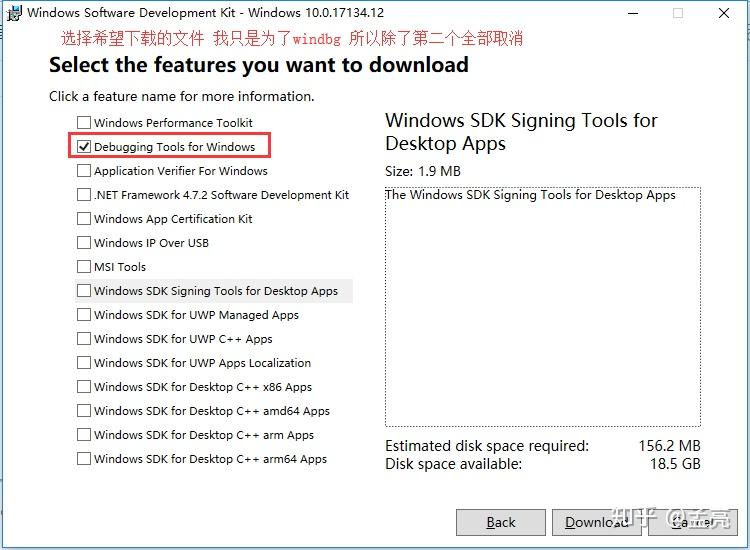Tick Windows SDK for Desktop C++ amd64 Apps
Image resolution: width=750 pixels, height=550 pixels.
click(x=84, y=411)
